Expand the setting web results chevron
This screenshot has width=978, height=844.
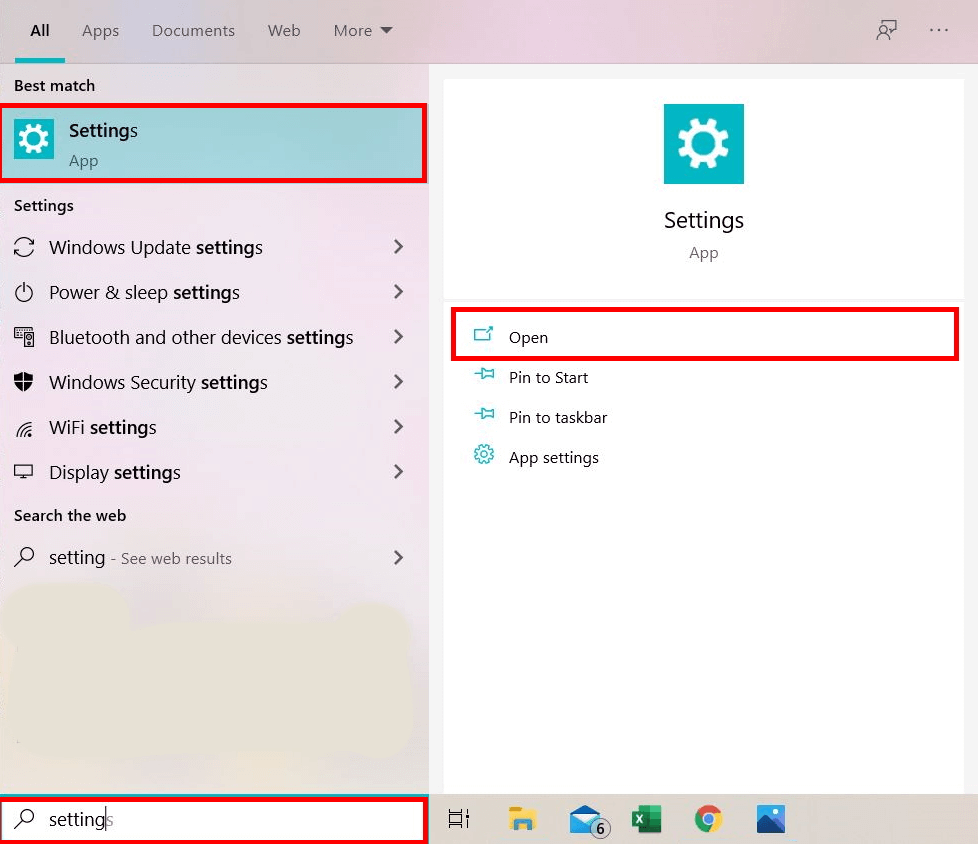click(399, 557)
